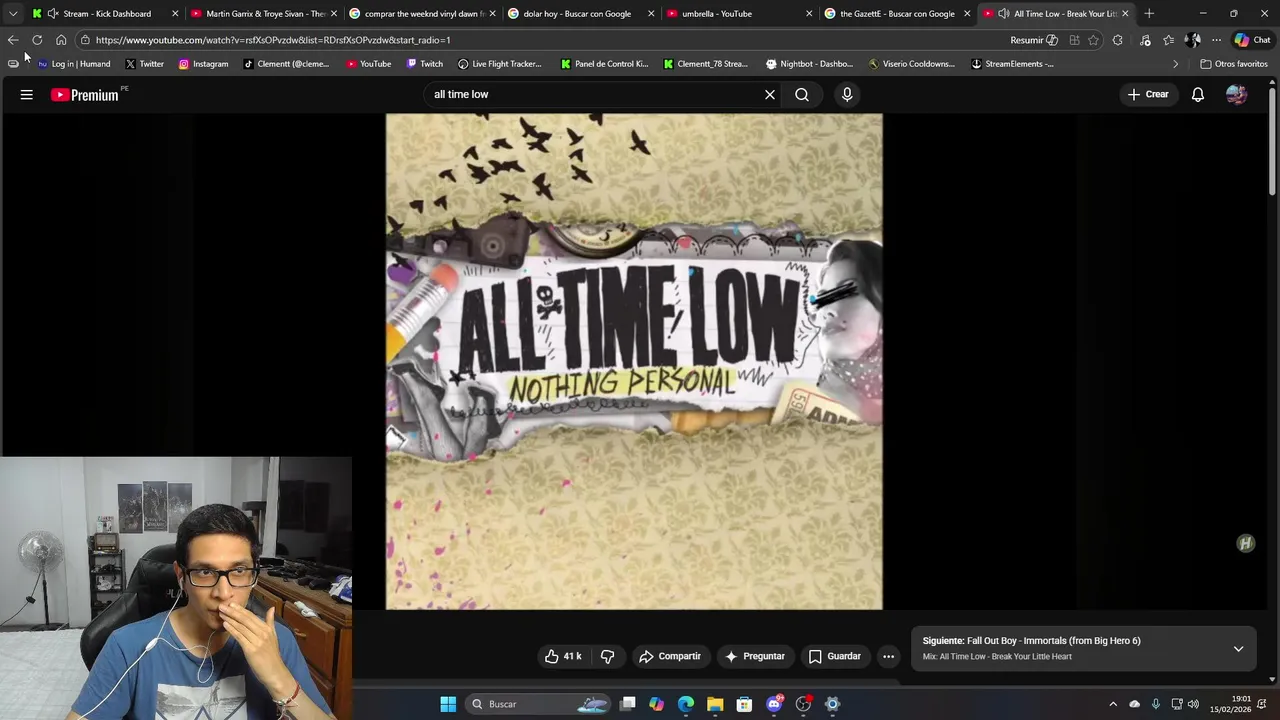Open Task View on the taskbar

(627, 704)
